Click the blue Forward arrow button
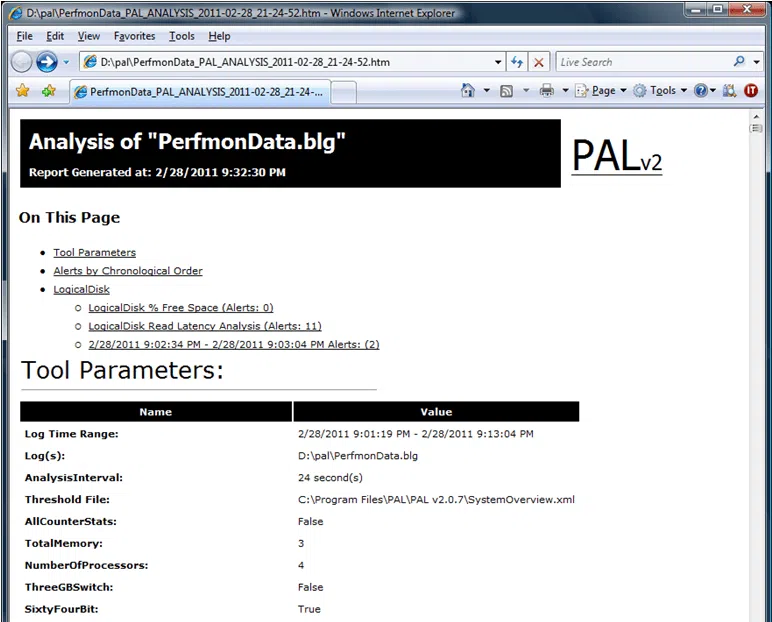The image size is (772, 622). pyautogui.click(x=47, y=62)
